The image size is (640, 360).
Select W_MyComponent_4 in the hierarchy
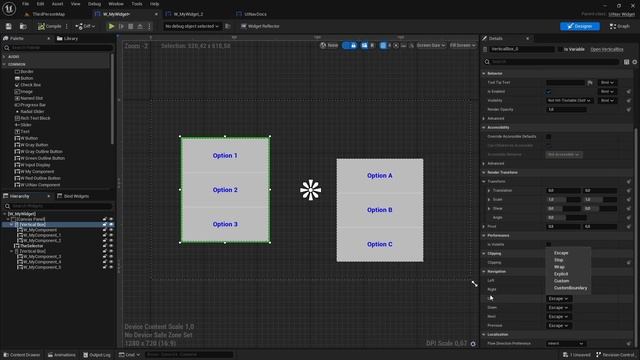tap(42, 262)
